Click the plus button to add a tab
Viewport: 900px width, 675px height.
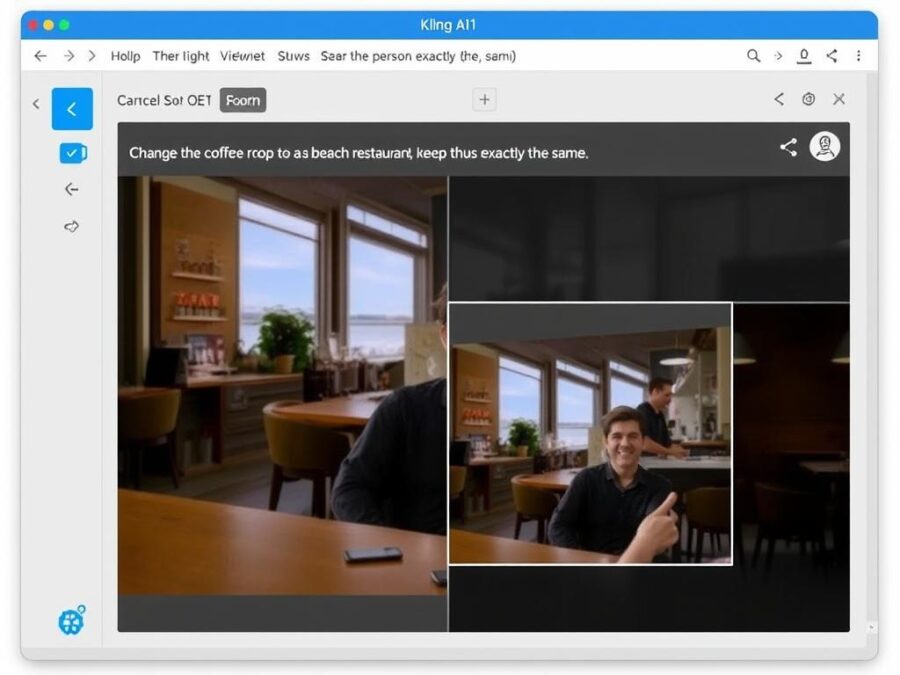click(484, 99)
